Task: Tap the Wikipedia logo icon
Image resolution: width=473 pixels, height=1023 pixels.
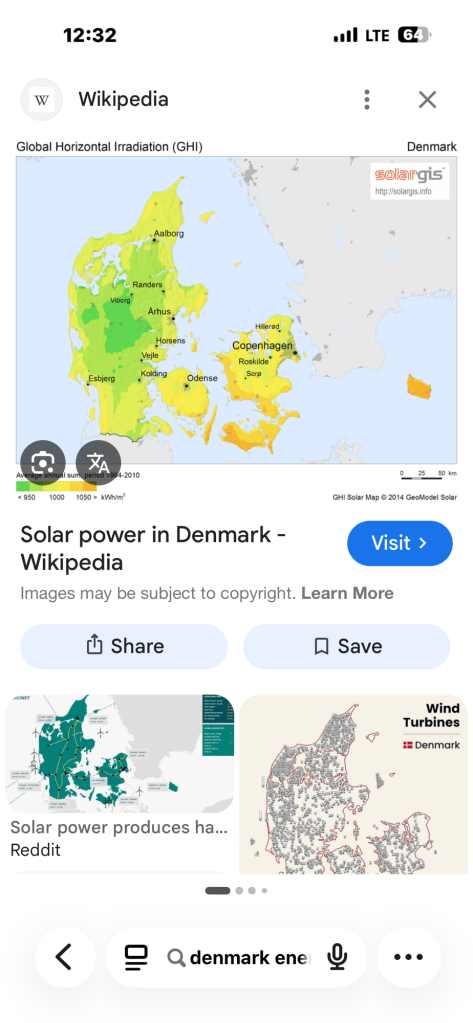Action: pos(42,100)
